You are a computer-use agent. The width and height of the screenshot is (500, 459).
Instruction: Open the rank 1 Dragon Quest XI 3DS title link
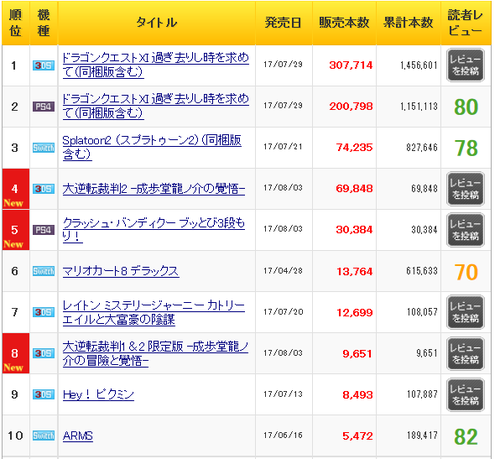click(156, 65)
